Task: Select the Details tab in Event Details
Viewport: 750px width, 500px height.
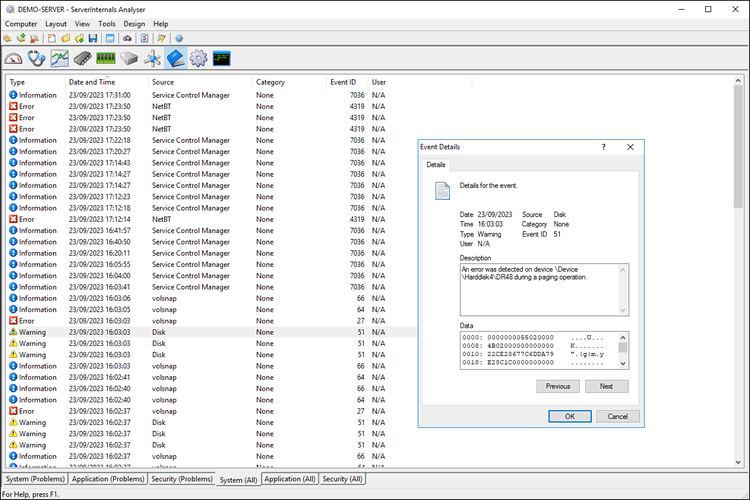Action: tap(436, 165)
